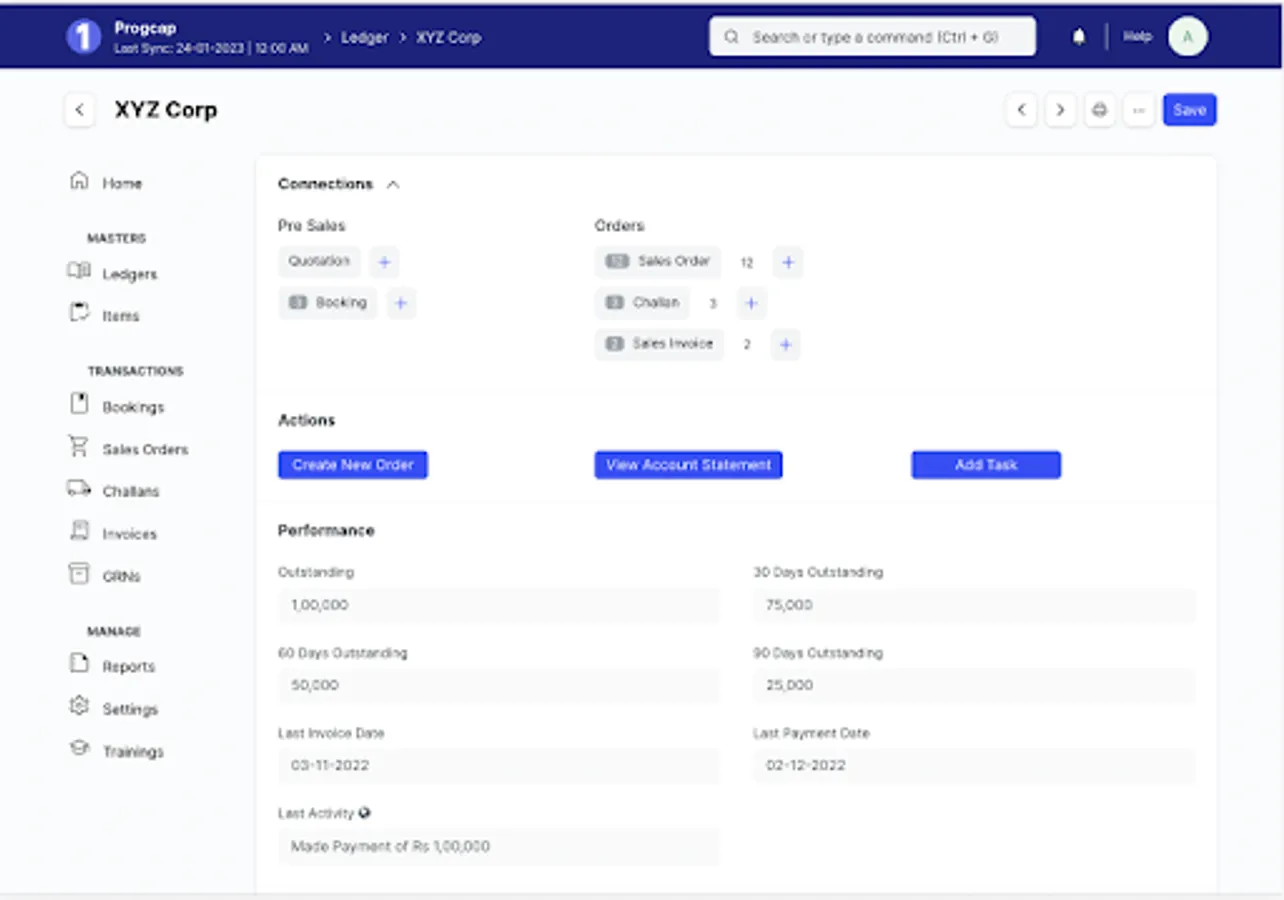Click the 90 Days Outstanding field
The width and height of the screenshot is (1284, 900).
point(974,685)
